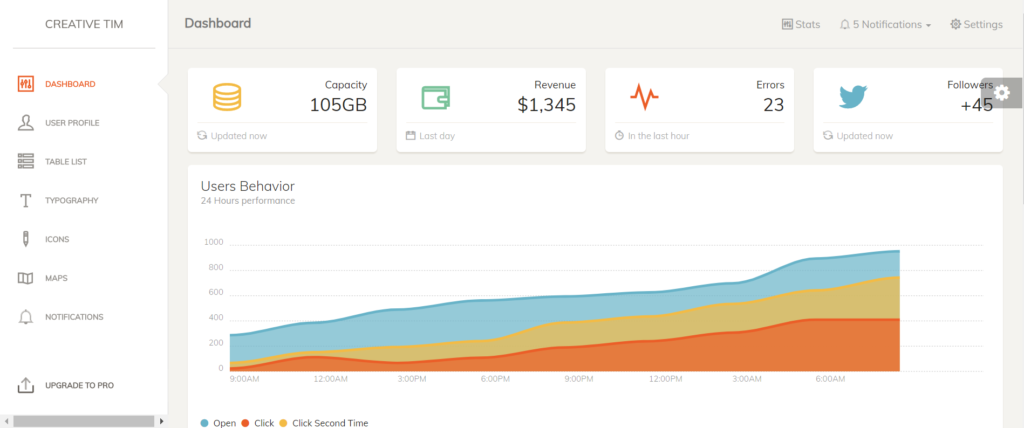Click the User Profile person icon
Viewport: 1024px width, 428px height.
coord(25,123)
